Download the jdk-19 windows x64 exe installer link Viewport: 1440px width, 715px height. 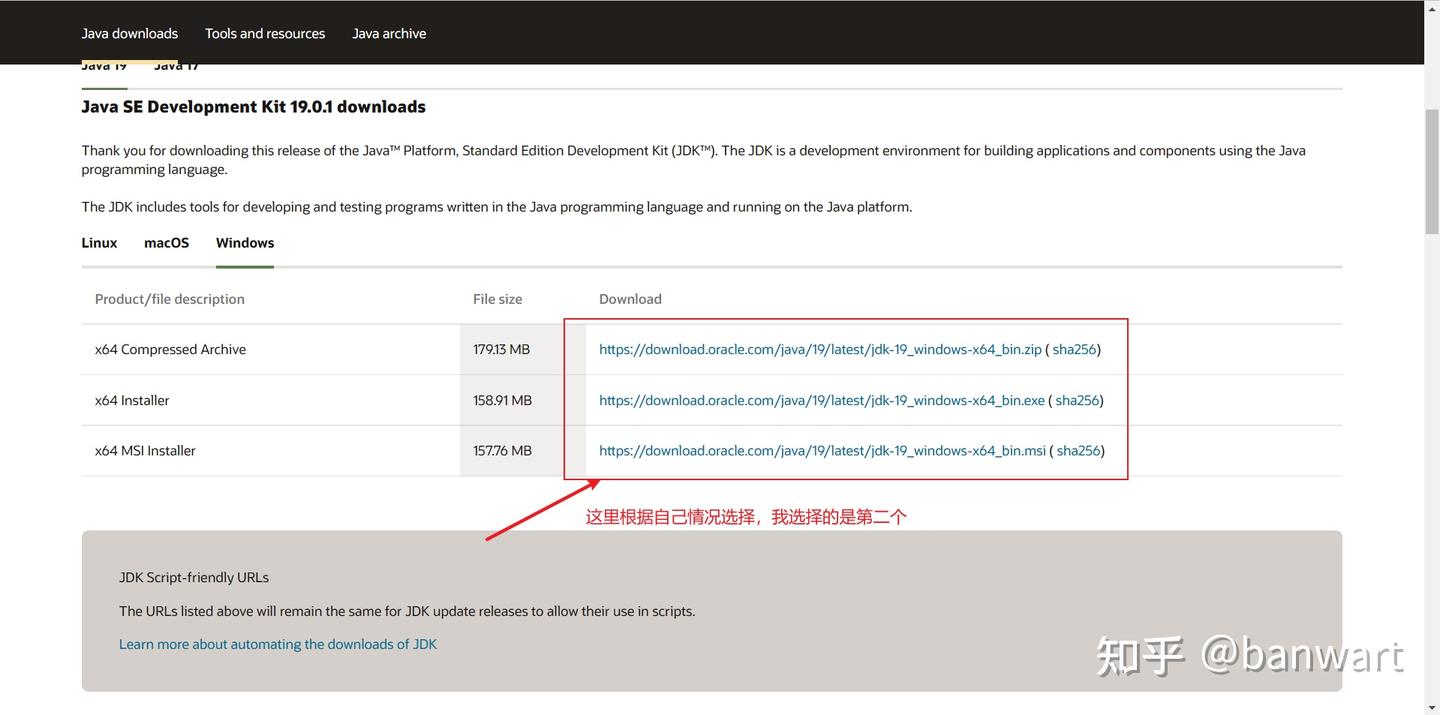pyautogui.click(x=822, y=400)
